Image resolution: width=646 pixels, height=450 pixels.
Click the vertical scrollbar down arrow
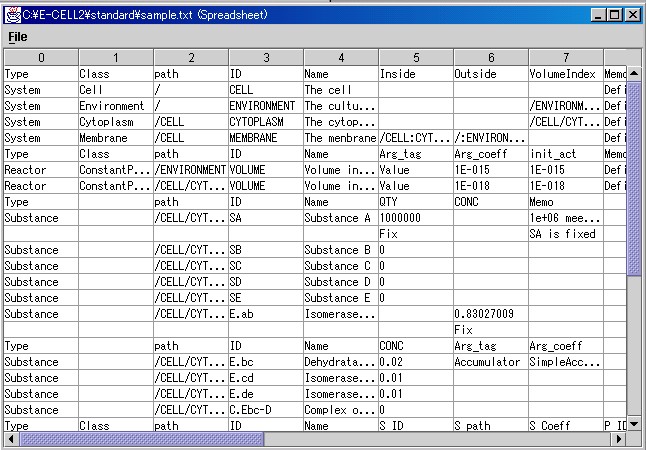pyautogui.click(x=634, y=424)
